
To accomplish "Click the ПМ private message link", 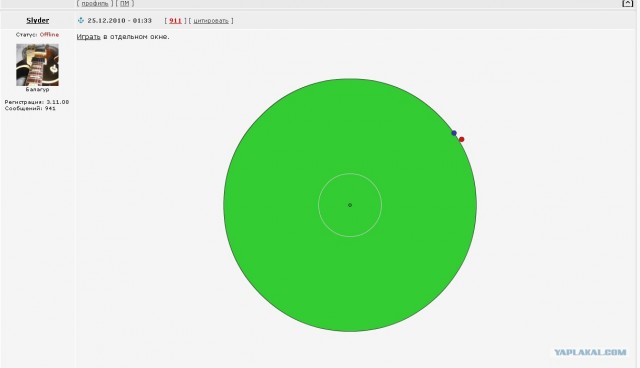I will click(124, 3).
